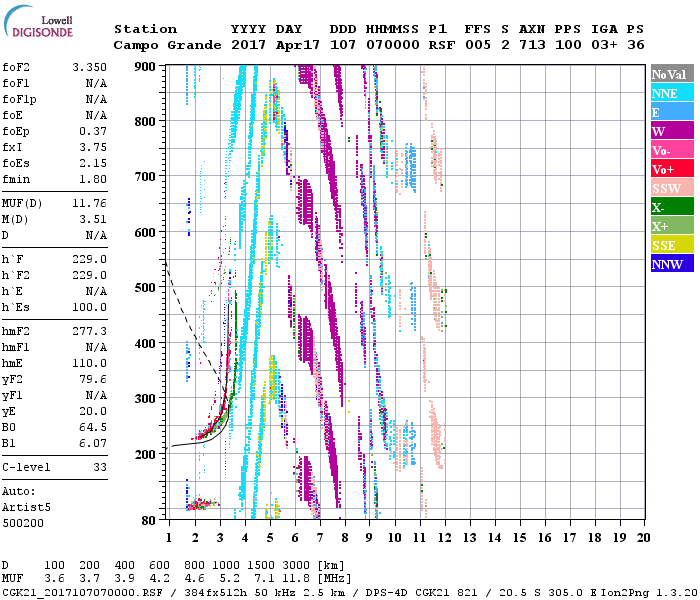Select the Vo- pink legend swatch
This screenshot has height=600, width=700.
click(672, 150)
